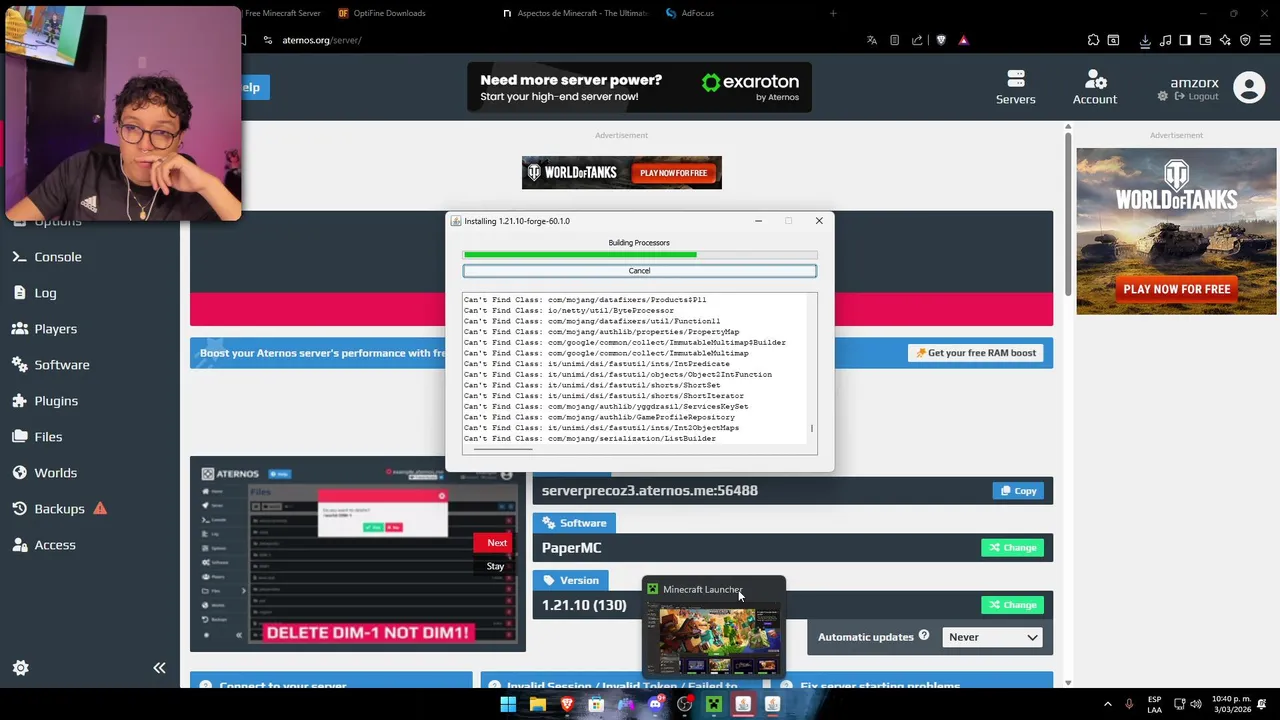Open Leo AI sparkle icon

1225,40
